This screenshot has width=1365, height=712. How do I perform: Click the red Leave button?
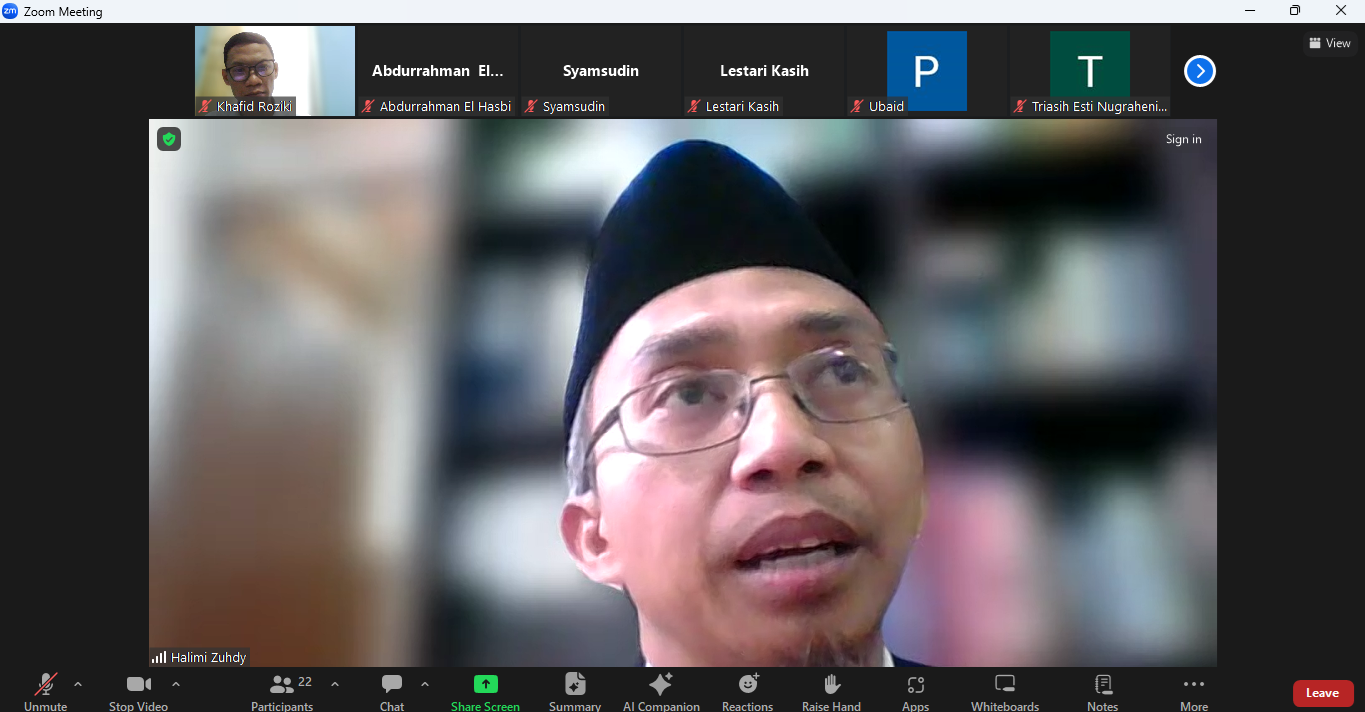[1322, 693]
